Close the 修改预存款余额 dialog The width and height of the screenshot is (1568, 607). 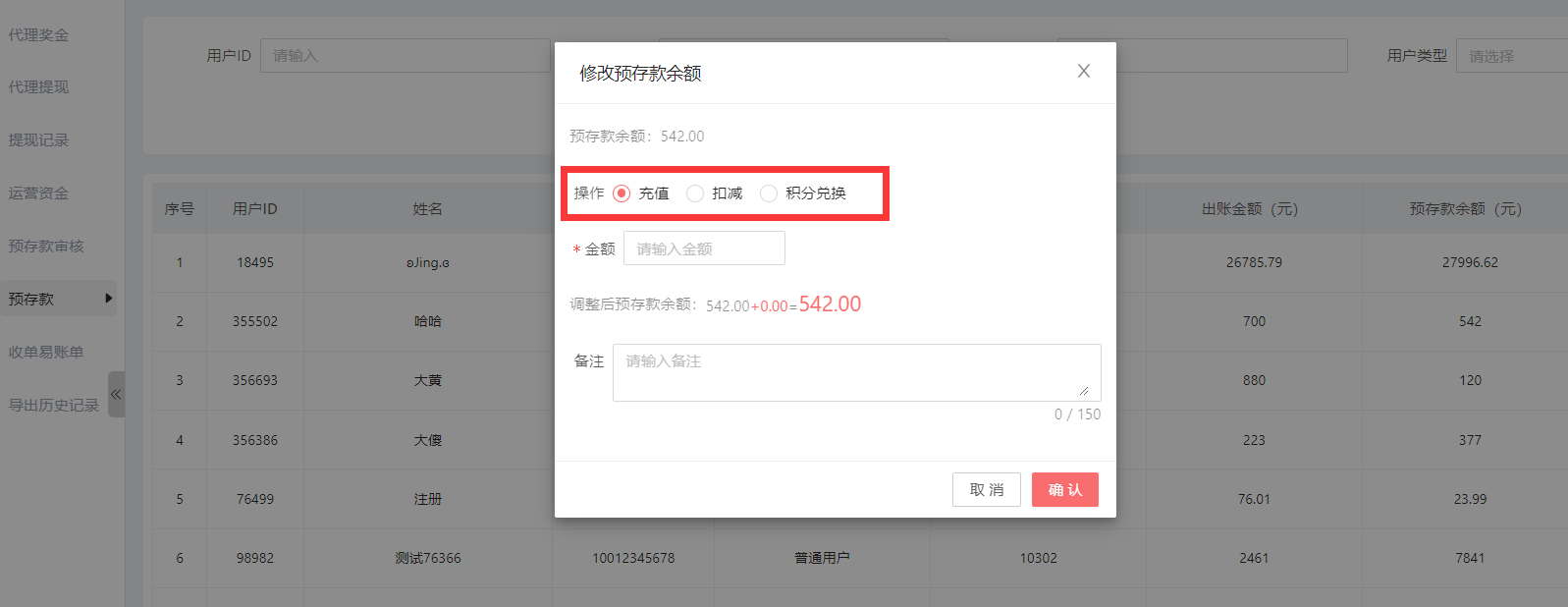coord(1083,71)
